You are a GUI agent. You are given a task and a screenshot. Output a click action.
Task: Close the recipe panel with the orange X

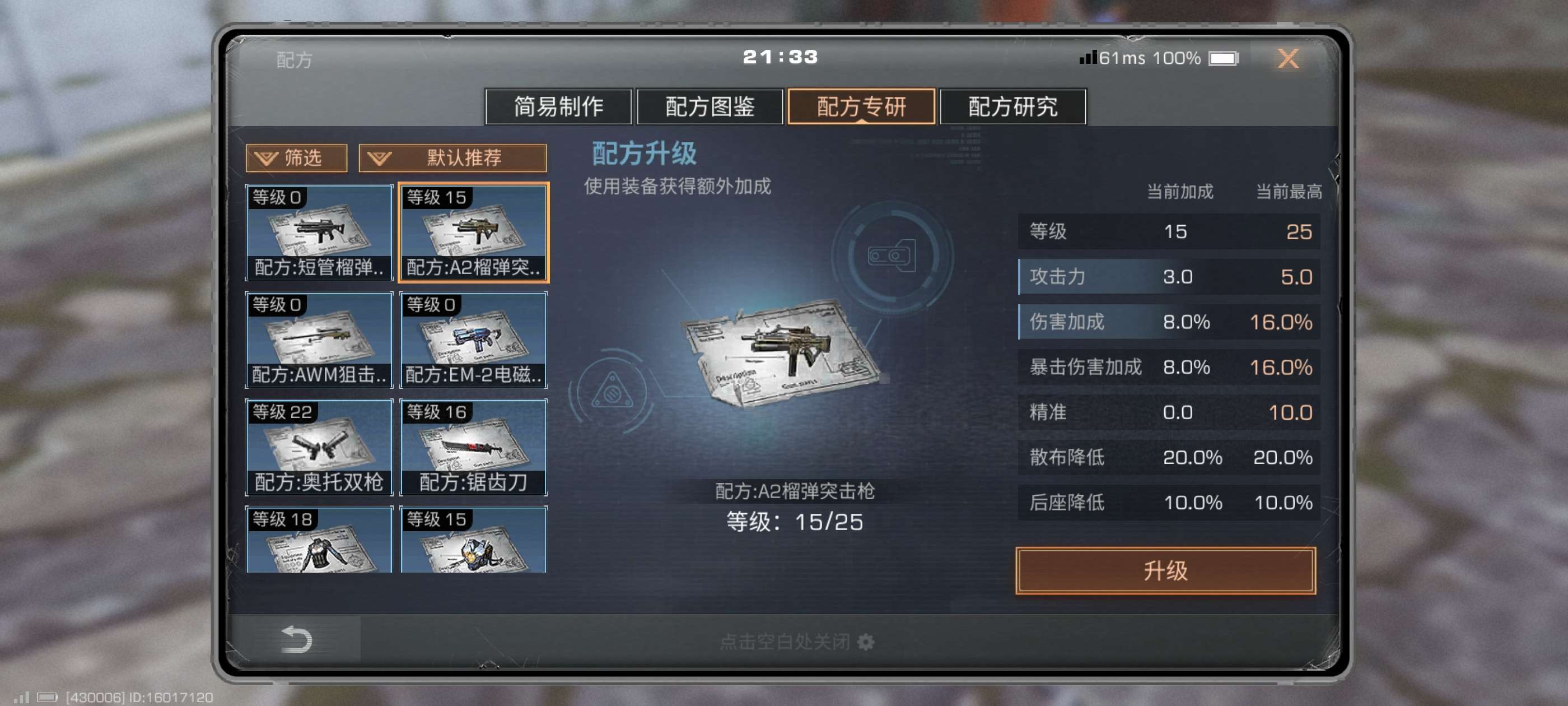tap(1288, 58)
